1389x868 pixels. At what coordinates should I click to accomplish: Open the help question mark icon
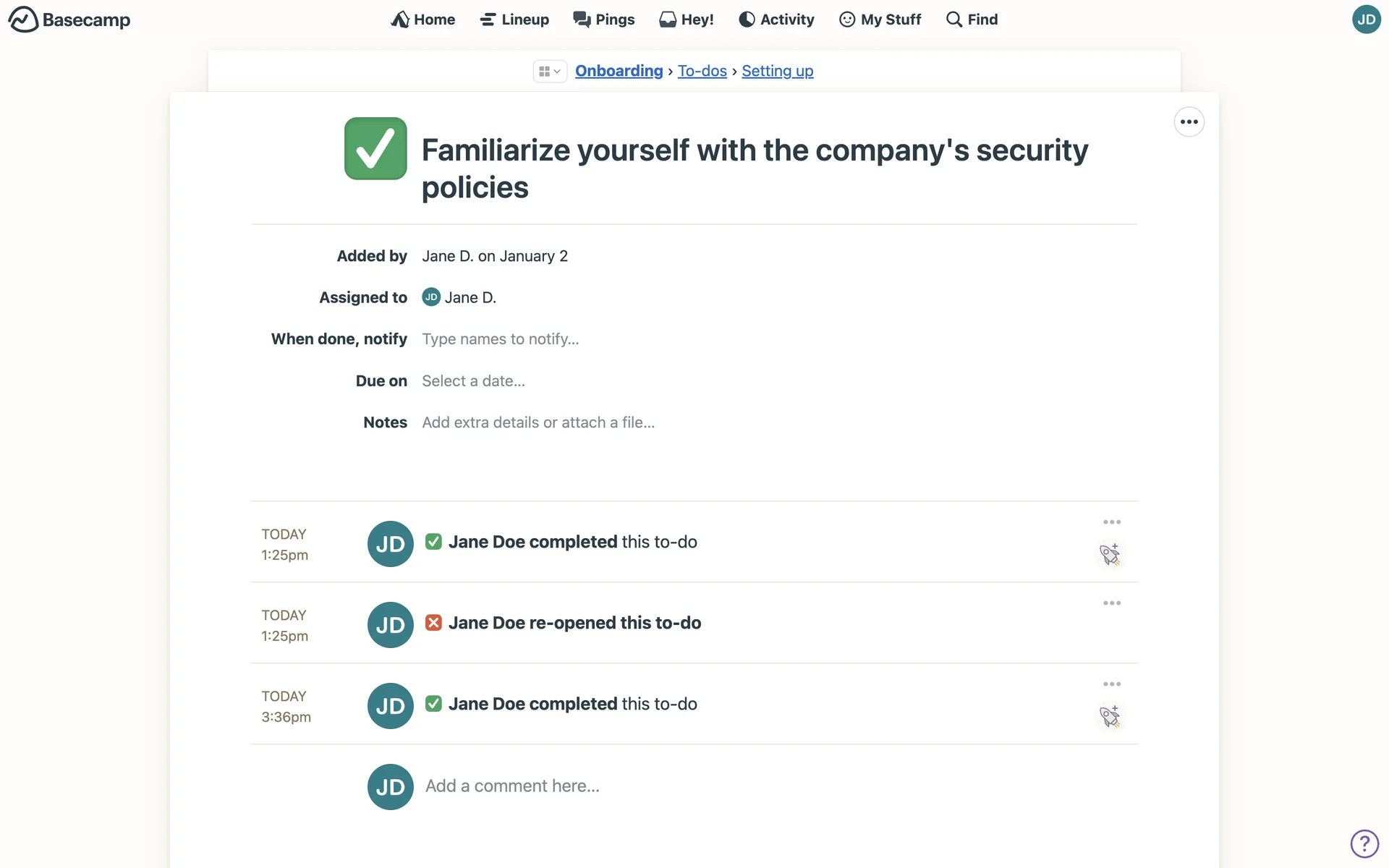[1364, 843]
